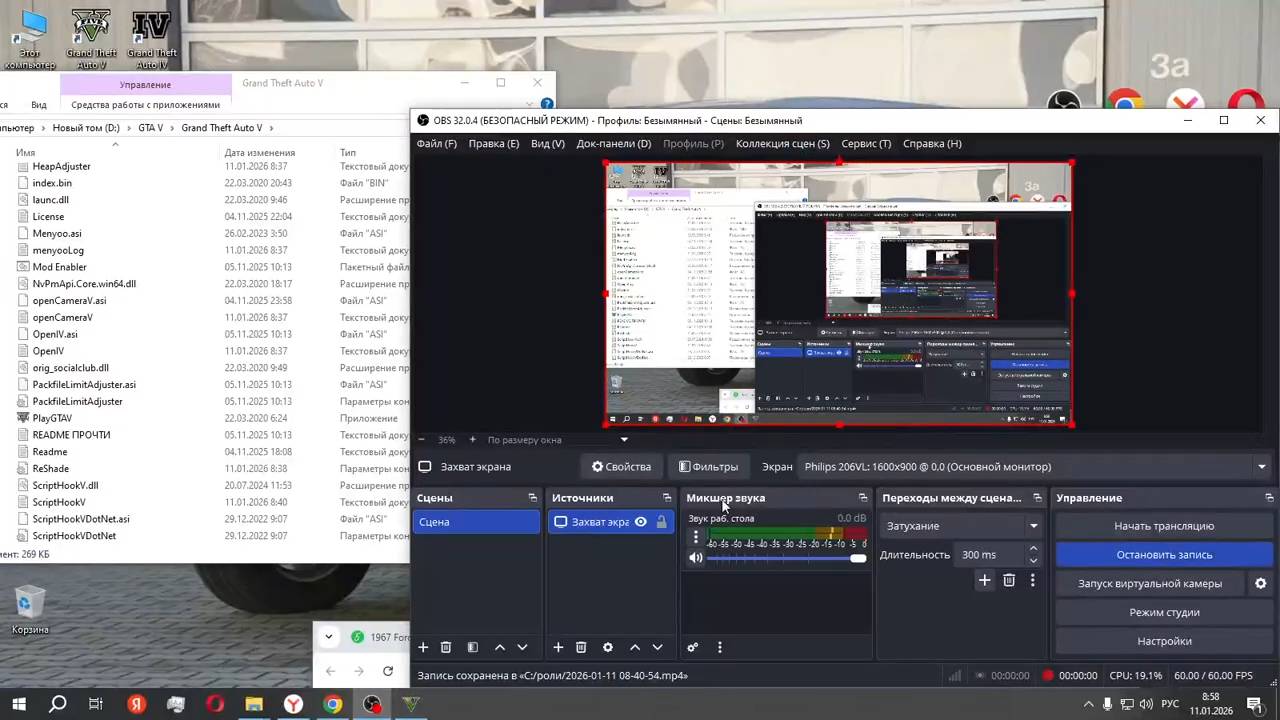The width and height of the screenshot is (1280, 720).
Task: Open source Фильтры button
Action: (708, 467)
